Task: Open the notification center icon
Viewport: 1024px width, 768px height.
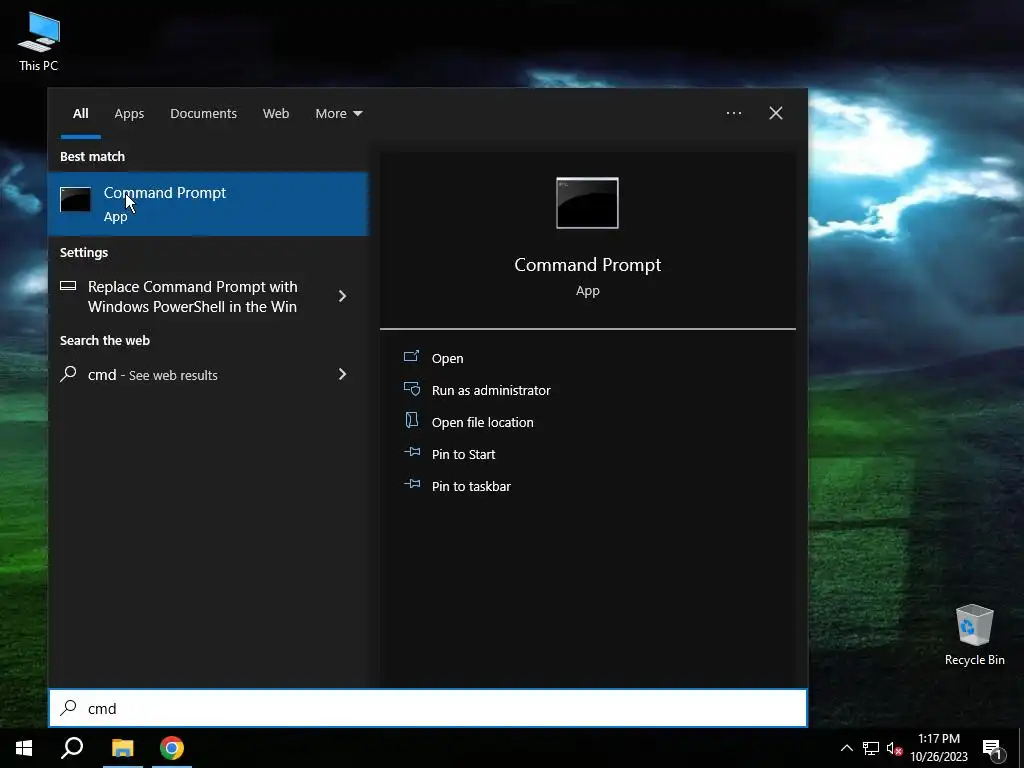Action: [x=992, y=748]
